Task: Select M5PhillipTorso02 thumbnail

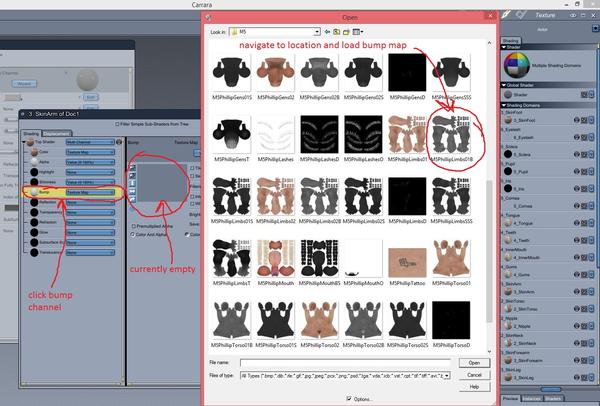Action: click(320, 320)
